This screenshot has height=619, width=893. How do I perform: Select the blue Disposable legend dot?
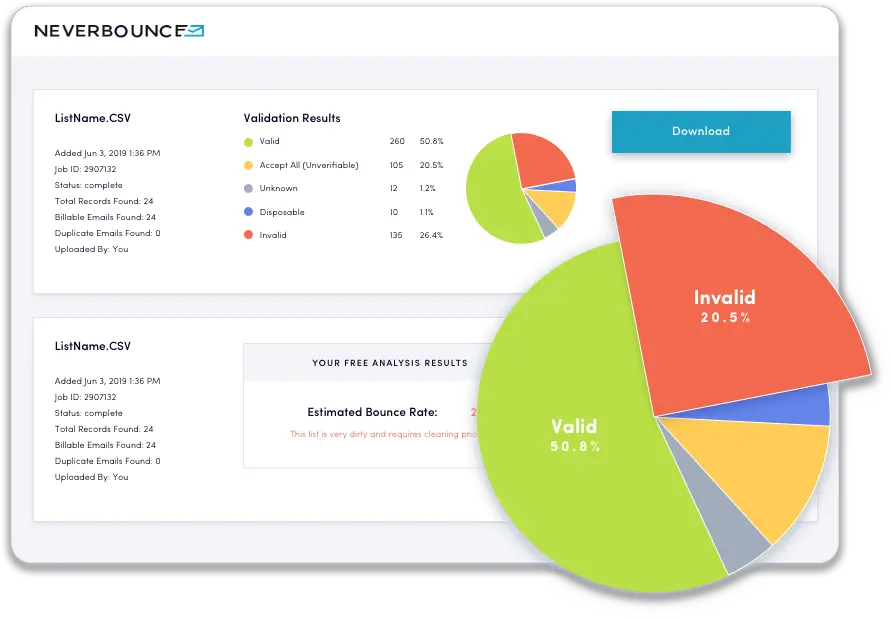[248, 212]
